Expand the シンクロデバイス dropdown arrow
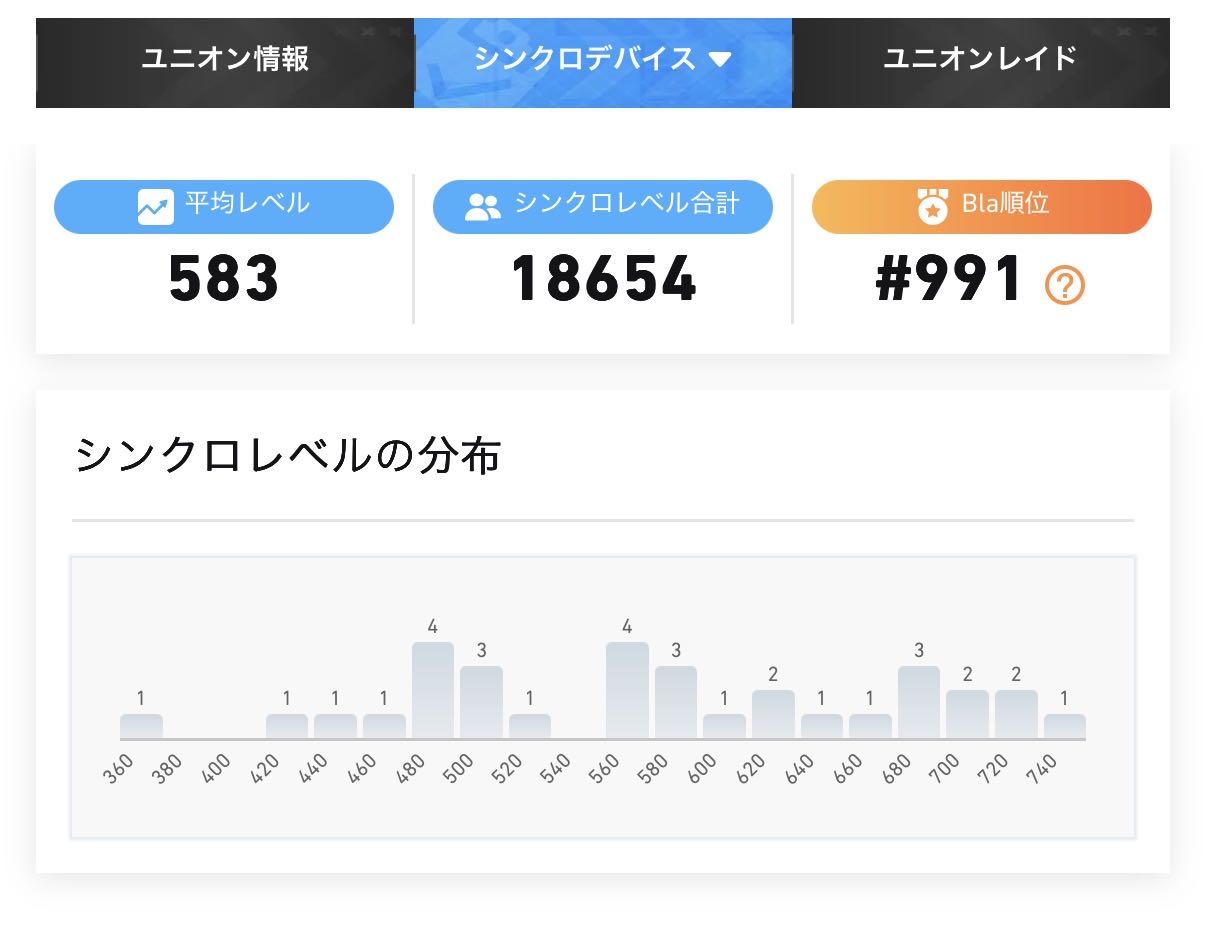 pyautogui.click(x=720, y=60)
